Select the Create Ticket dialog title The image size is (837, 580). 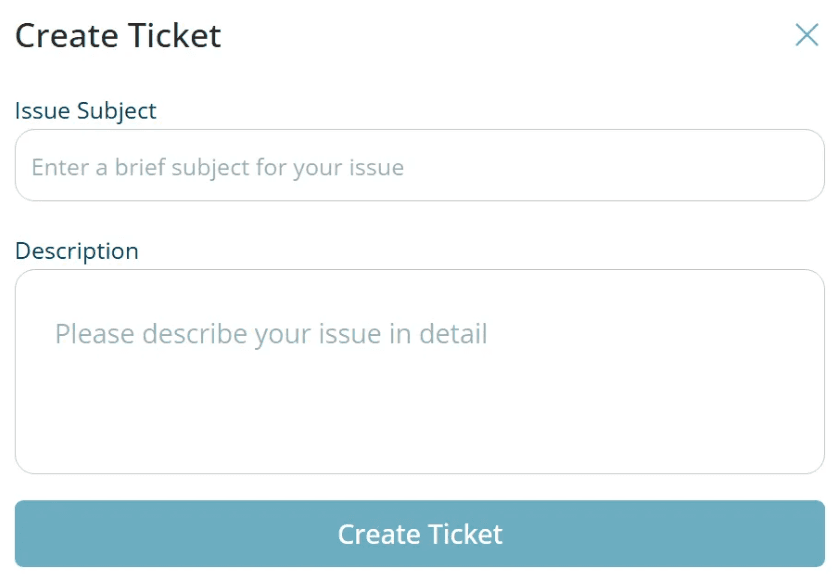click(x=117, y=35)
